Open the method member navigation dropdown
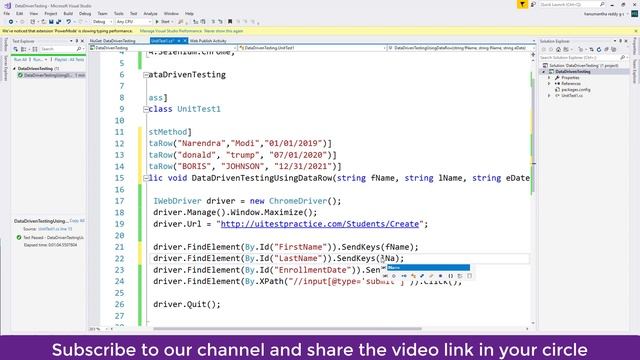Screen dimensions: 640x360 point(461,48)
